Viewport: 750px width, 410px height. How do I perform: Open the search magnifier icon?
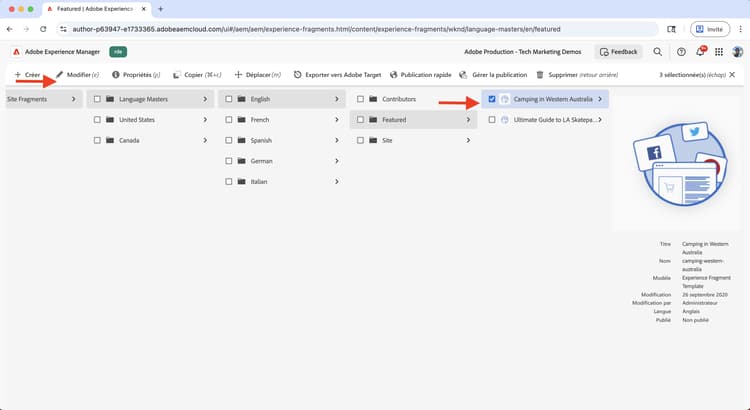click(x=658, y=52)
